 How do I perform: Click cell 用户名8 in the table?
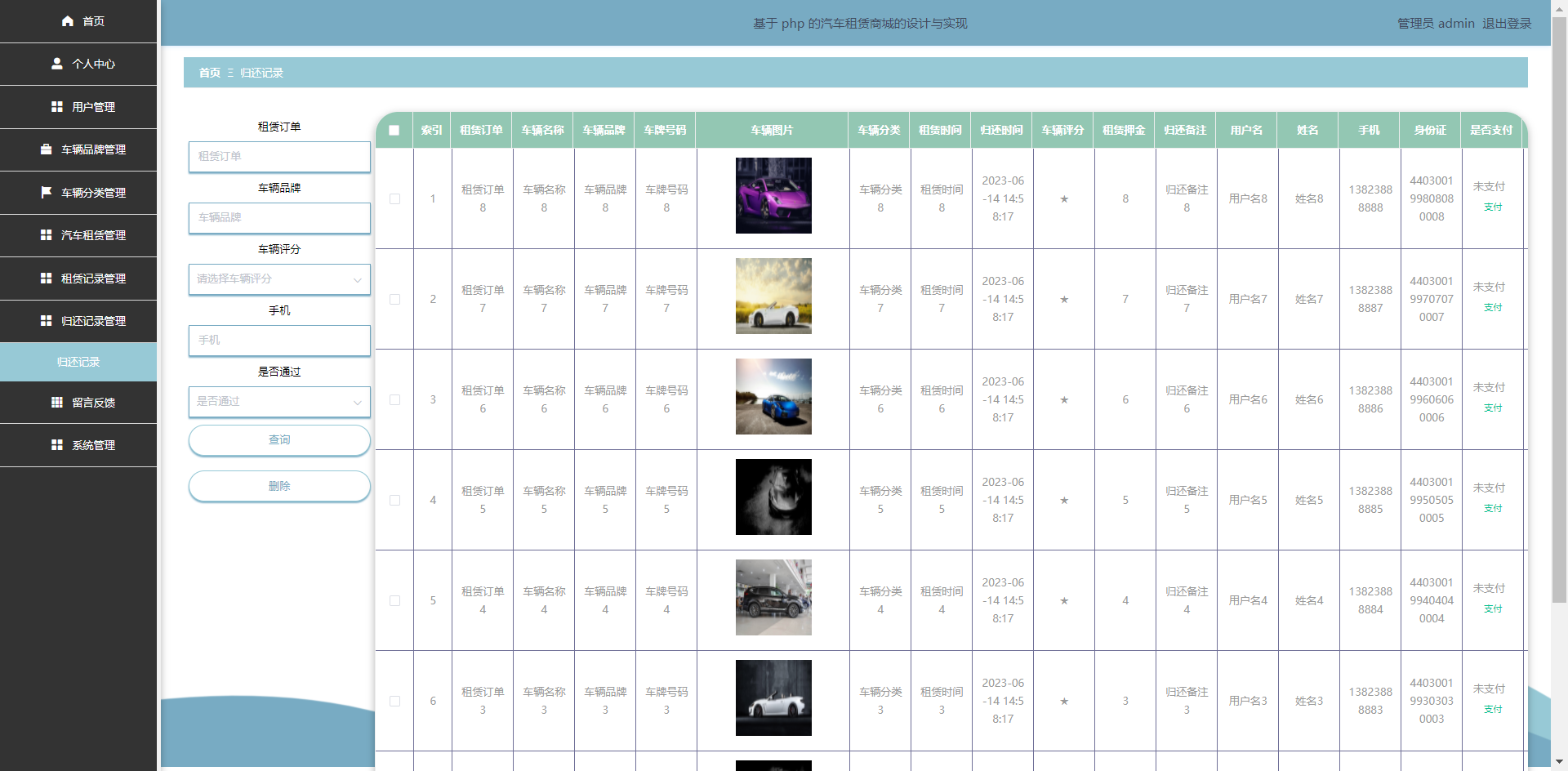[1248, 198]
